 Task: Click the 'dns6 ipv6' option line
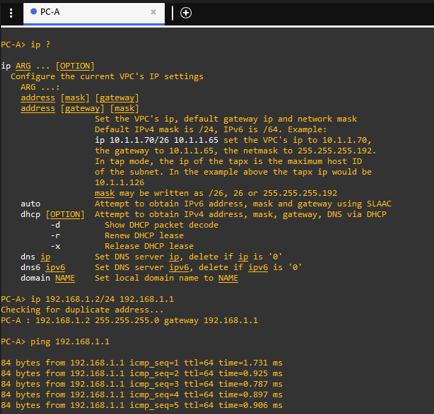pos(161,268)
